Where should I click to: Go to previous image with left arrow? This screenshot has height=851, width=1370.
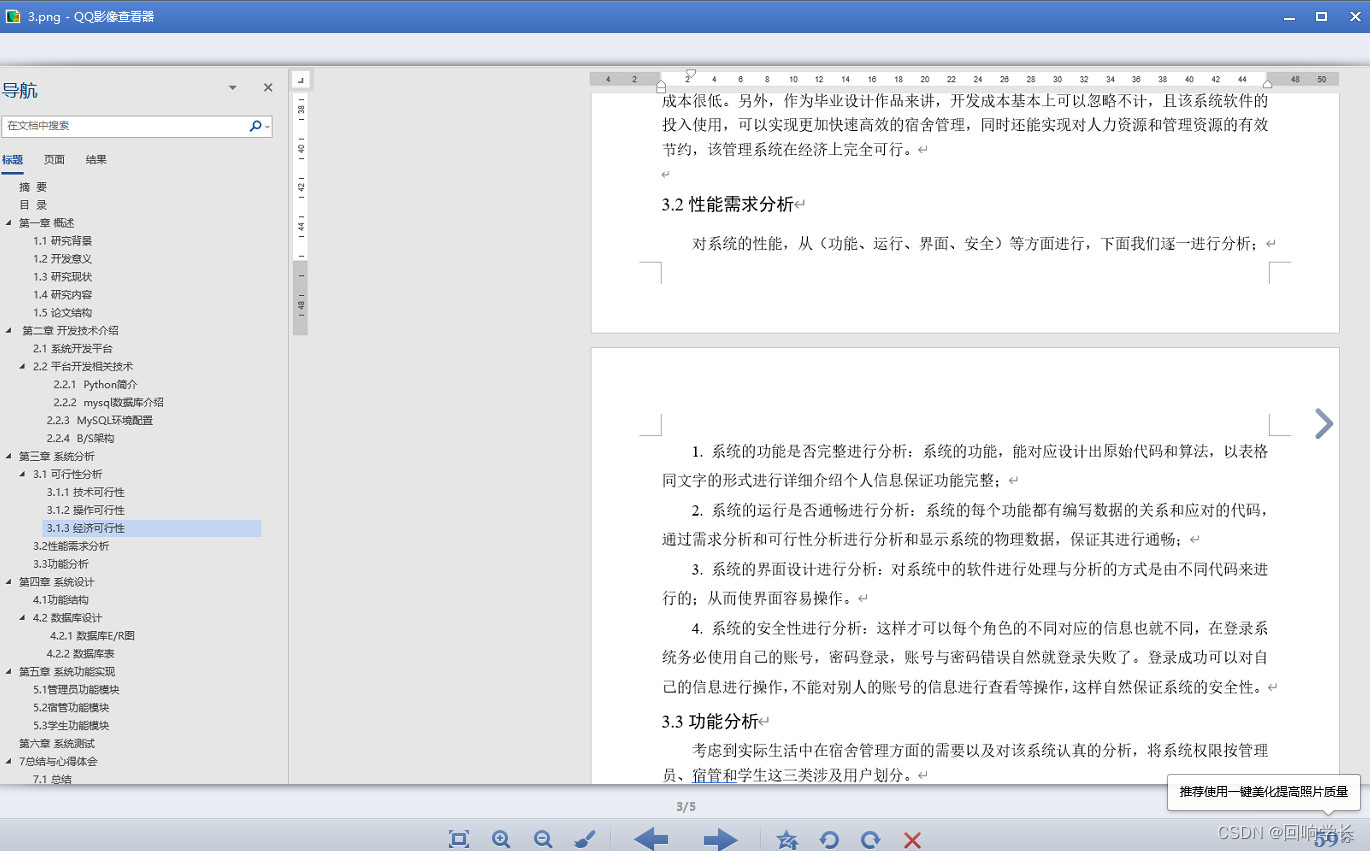[x=651, y=839]
